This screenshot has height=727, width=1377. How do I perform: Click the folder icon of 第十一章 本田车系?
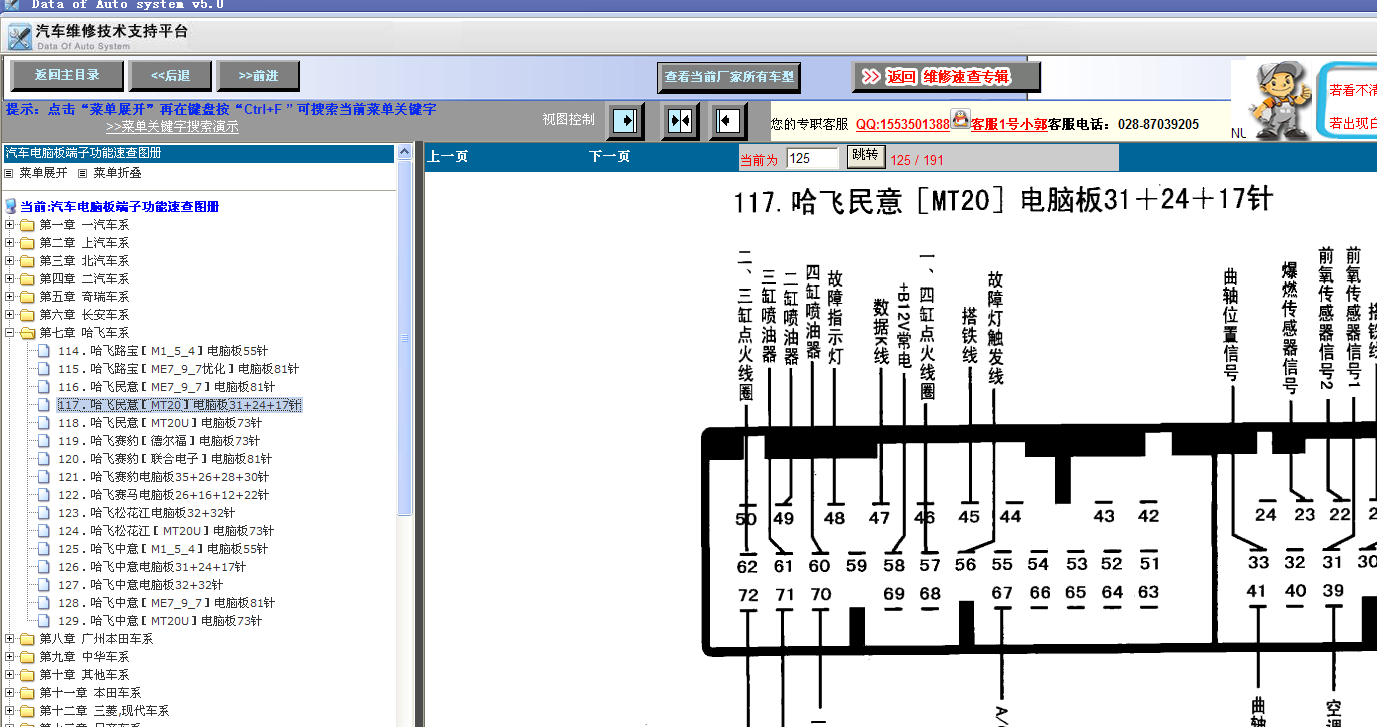coord(27,693)
